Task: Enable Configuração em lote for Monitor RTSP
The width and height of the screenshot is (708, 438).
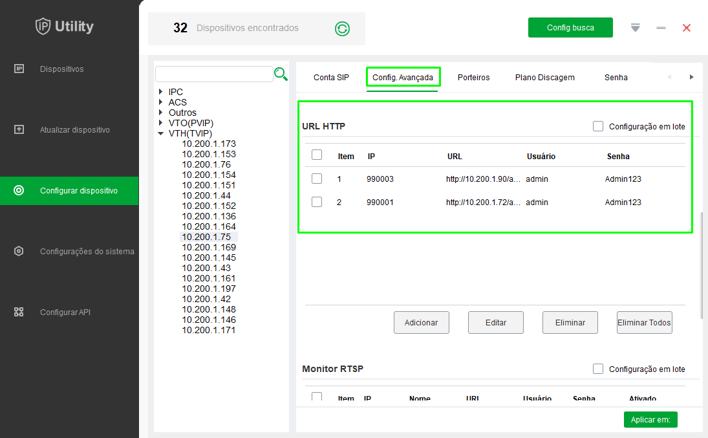Action: pyautogui.click(x=598, y=368)
